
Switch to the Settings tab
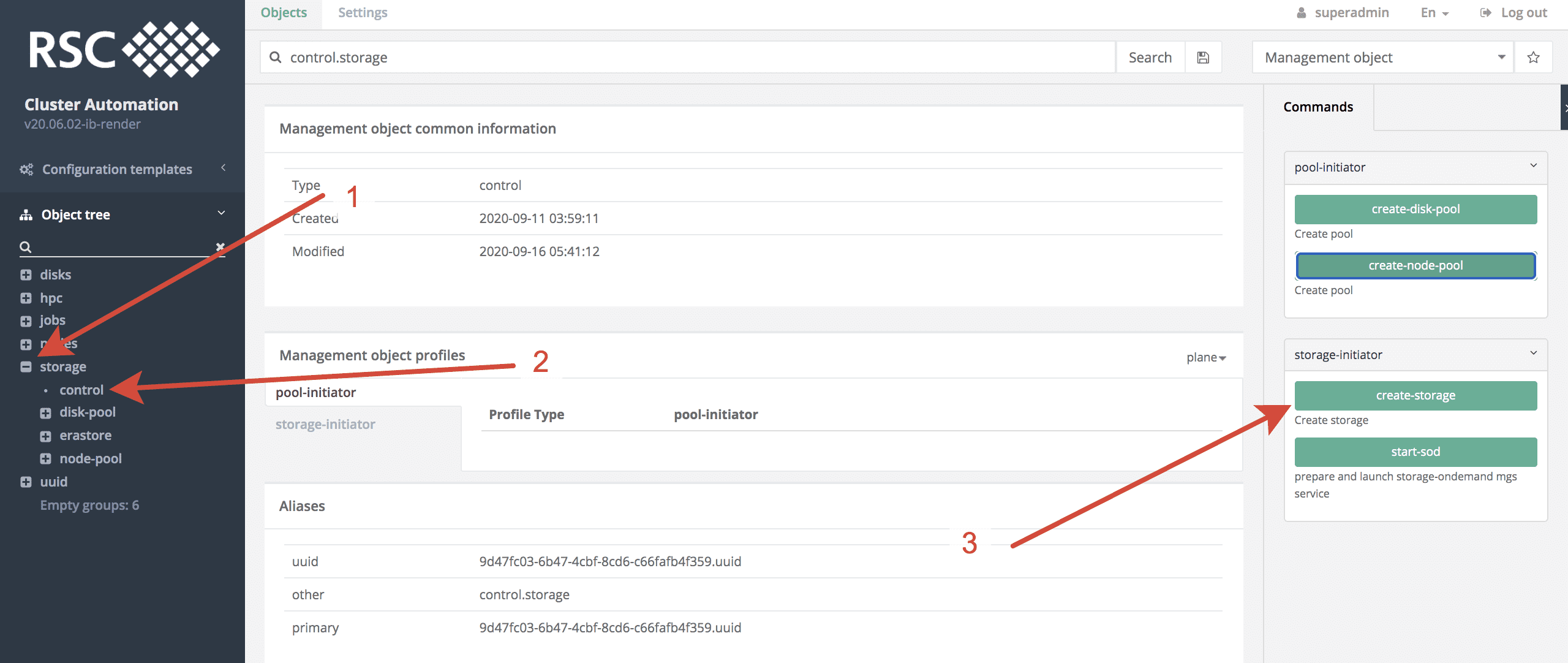363,13
